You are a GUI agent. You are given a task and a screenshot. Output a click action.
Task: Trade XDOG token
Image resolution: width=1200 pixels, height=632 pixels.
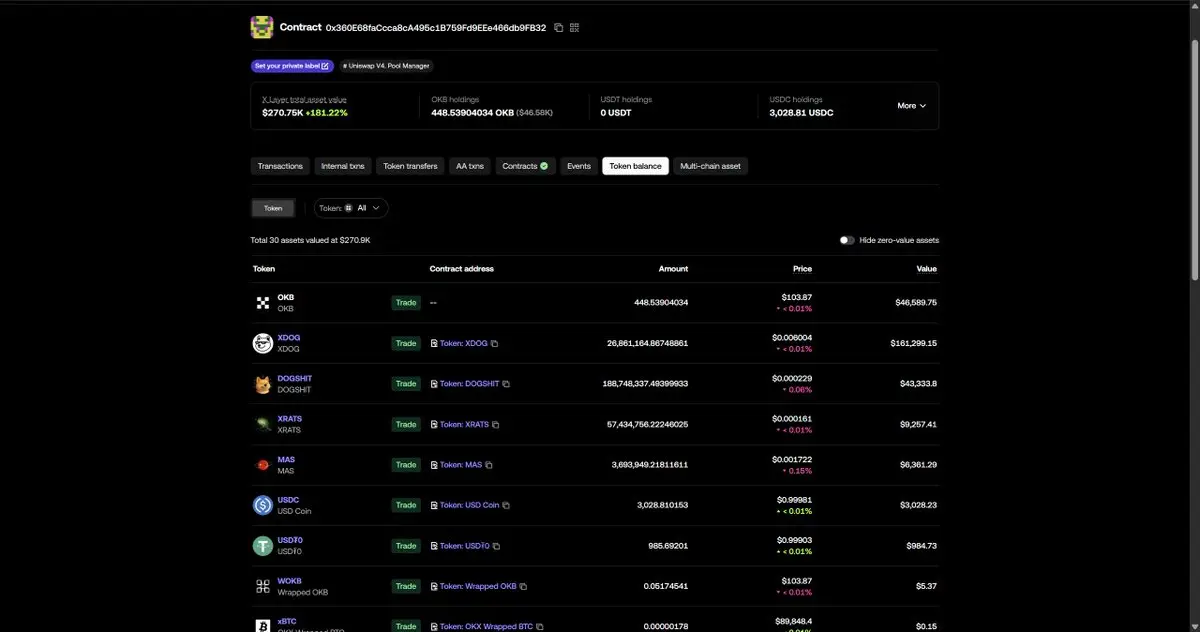(406, 343)
